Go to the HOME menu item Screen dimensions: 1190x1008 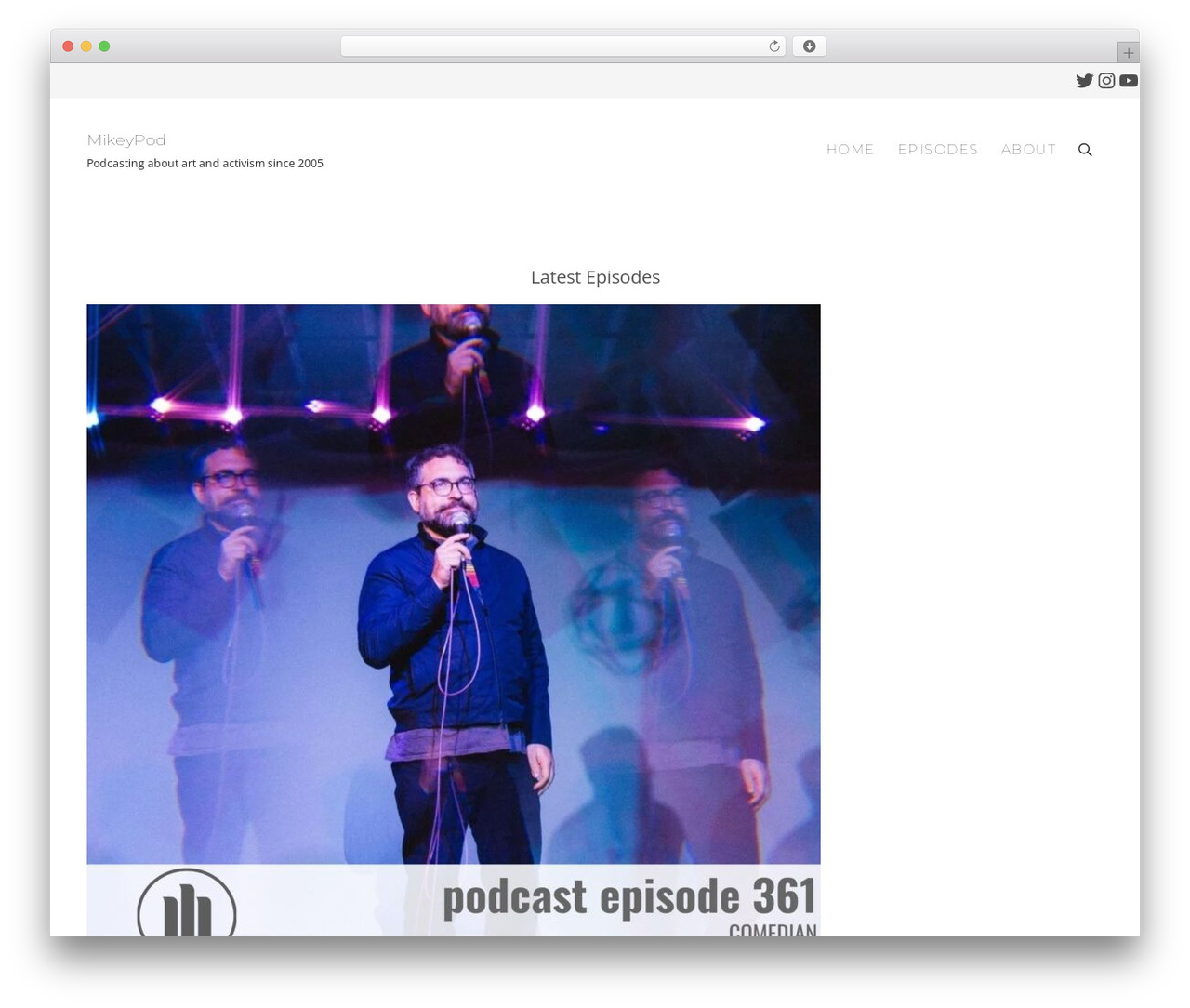pos(850,150)
